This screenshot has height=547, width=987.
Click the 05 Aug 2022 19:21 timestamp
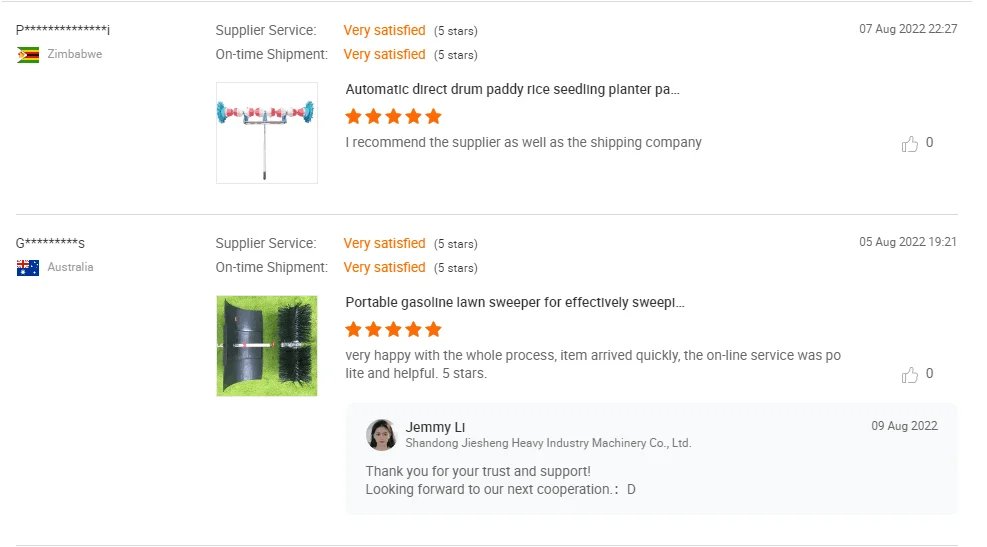[x=908, y=242]
